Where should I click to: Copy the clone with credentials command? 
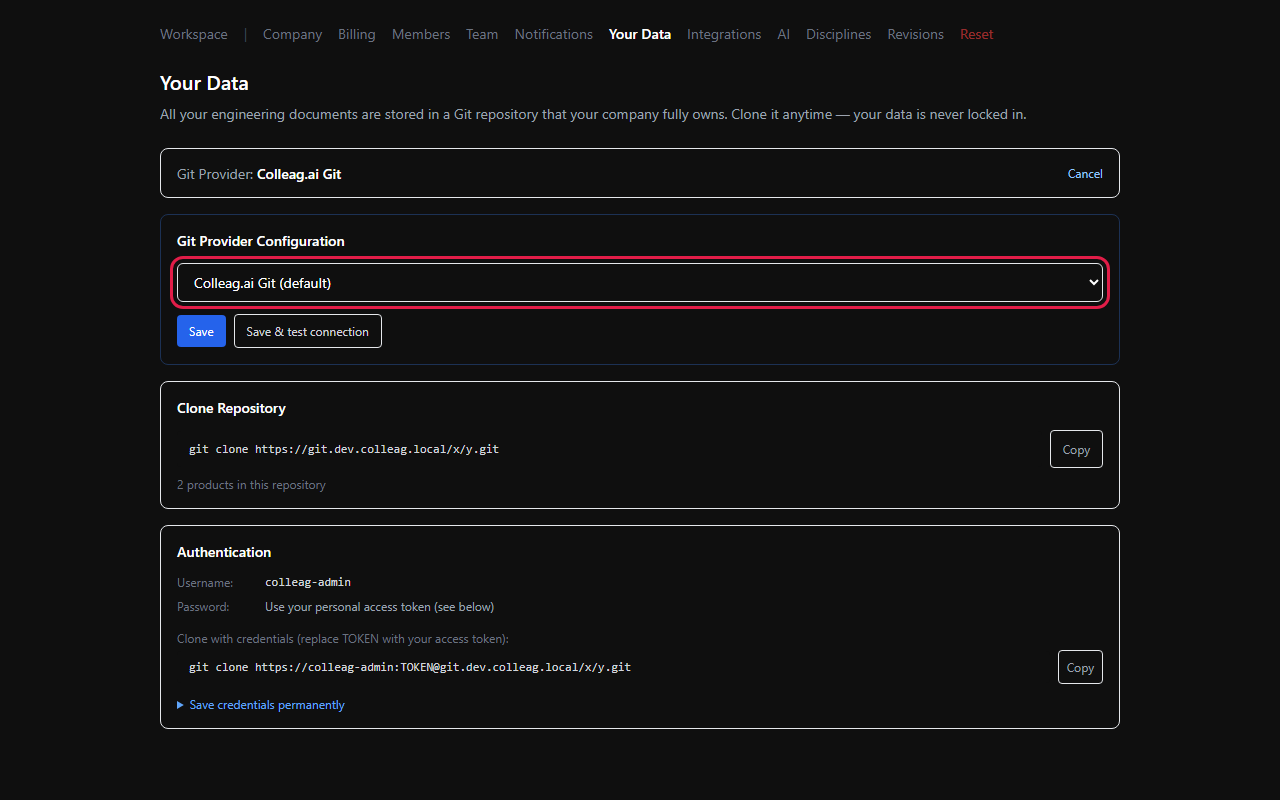point(1080,667)
